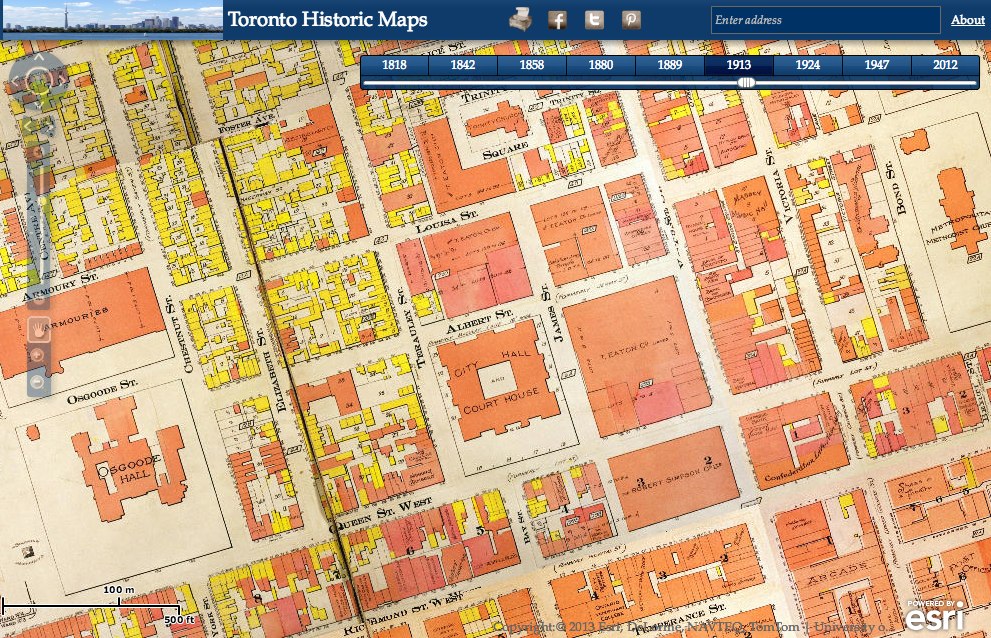The width and height of the screenshot is (991, 638).
Task: Click the year timeline slider handle
Action: [746, 82]
